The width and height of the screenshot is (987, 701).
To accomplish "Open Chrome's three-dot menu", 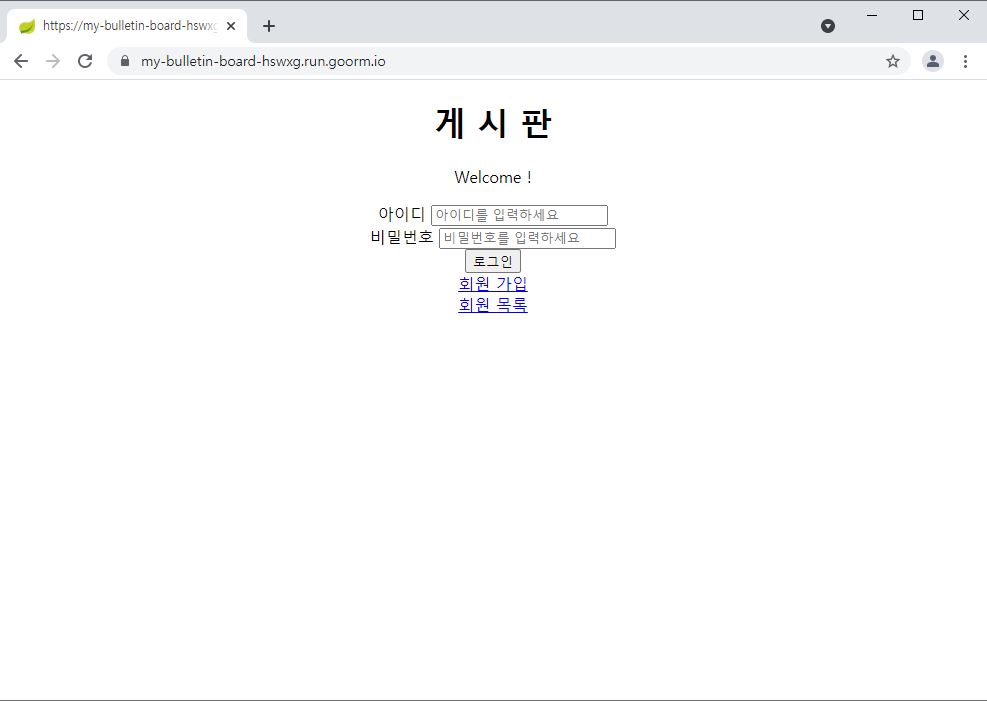I will (965, 61).
